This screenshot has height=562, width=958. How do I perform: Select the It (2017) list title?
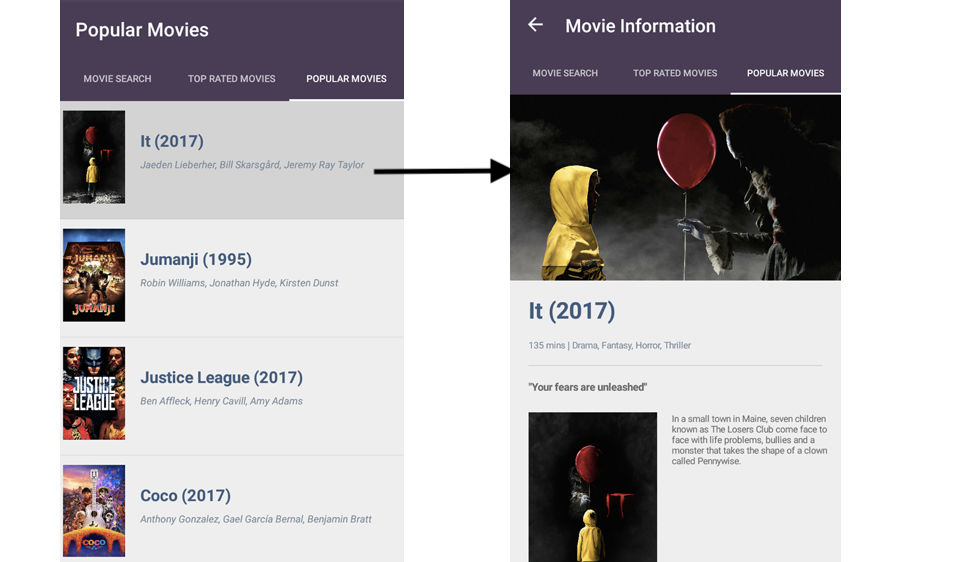tap(172, 141)
